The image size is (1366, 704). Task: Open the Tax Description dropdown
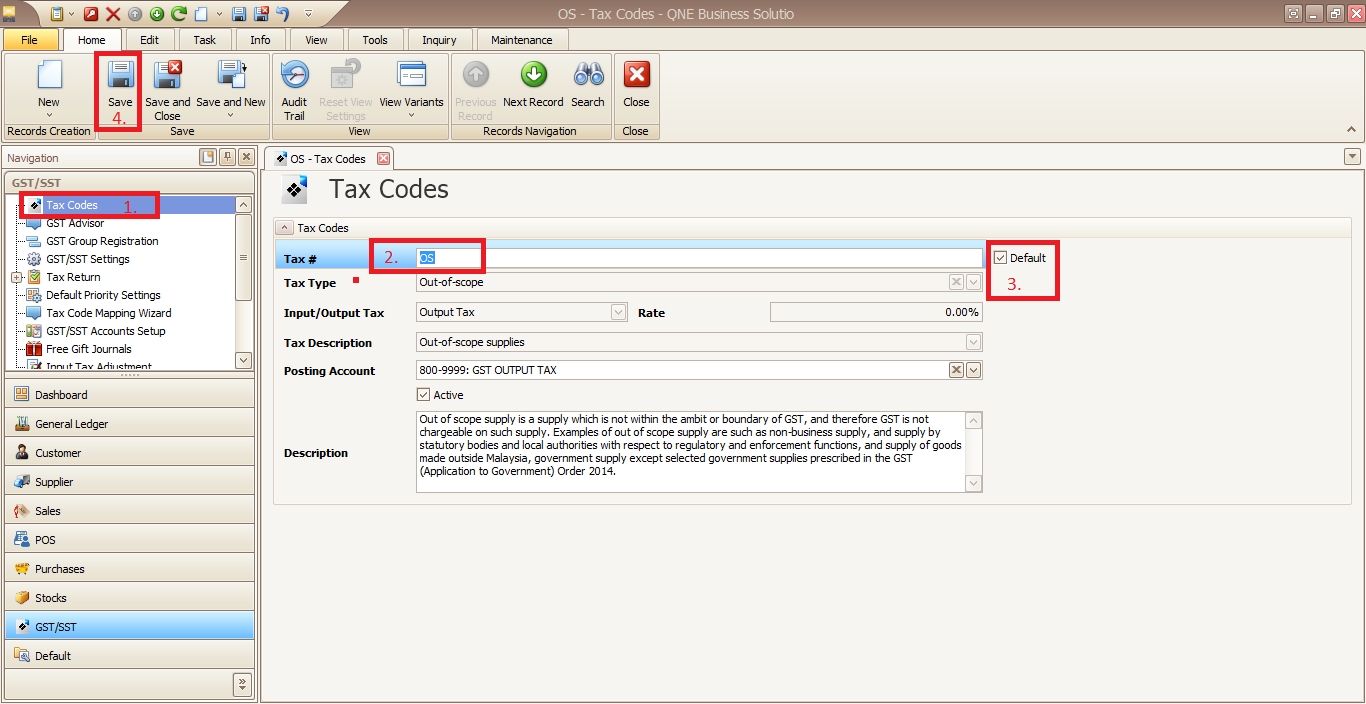tap(974, 343)
